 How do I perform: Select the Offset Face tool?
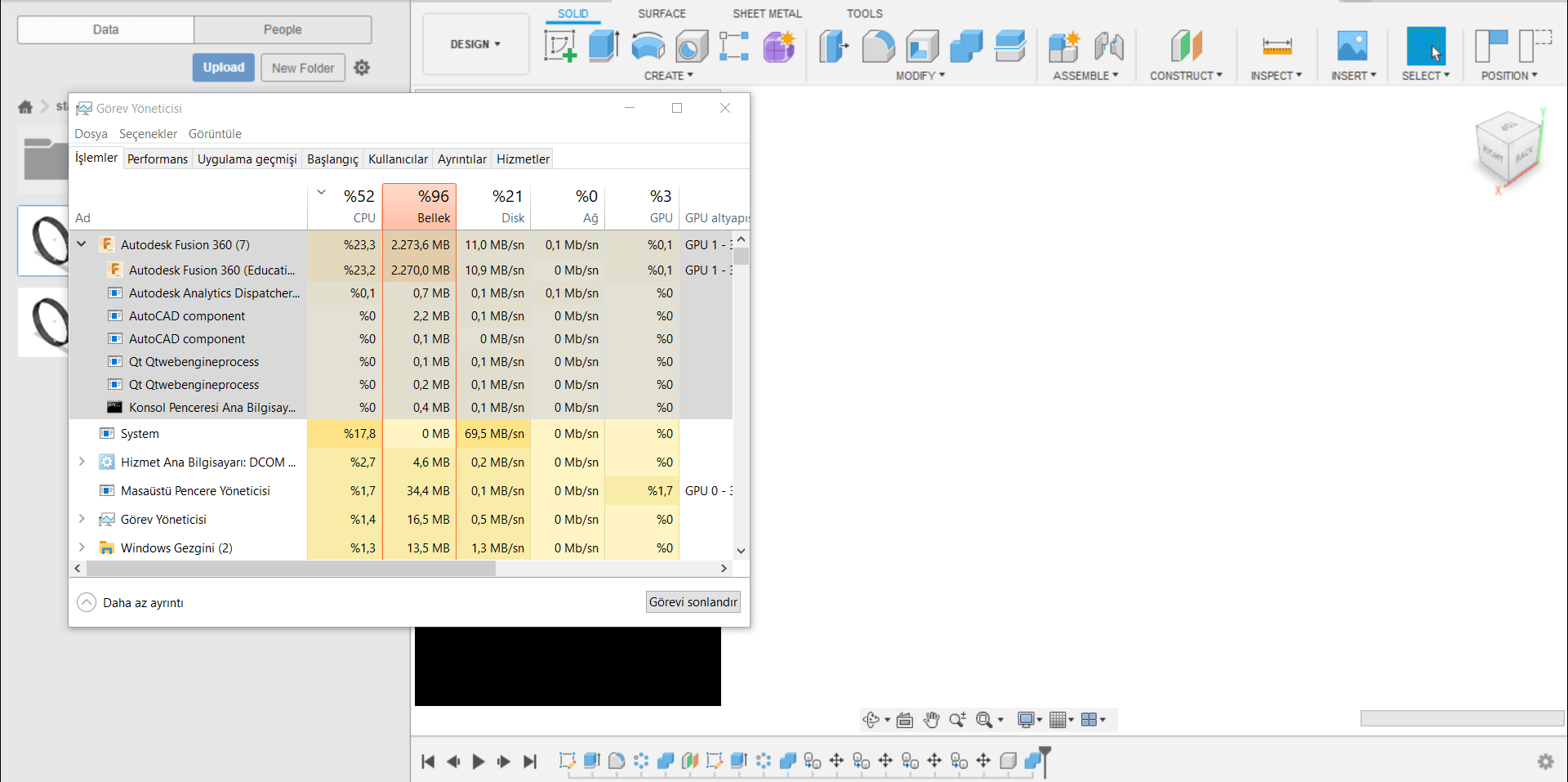tap(1010, 46)
